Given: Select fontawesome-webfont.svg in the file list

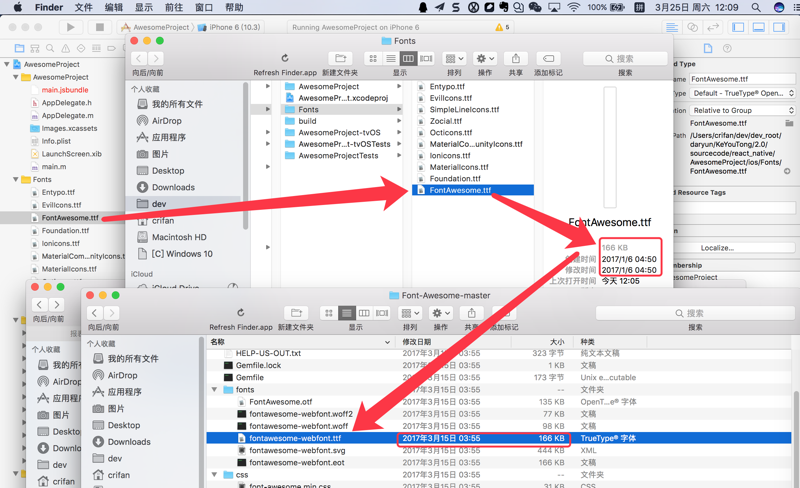Looking at the screenshot, I should 297,450.
